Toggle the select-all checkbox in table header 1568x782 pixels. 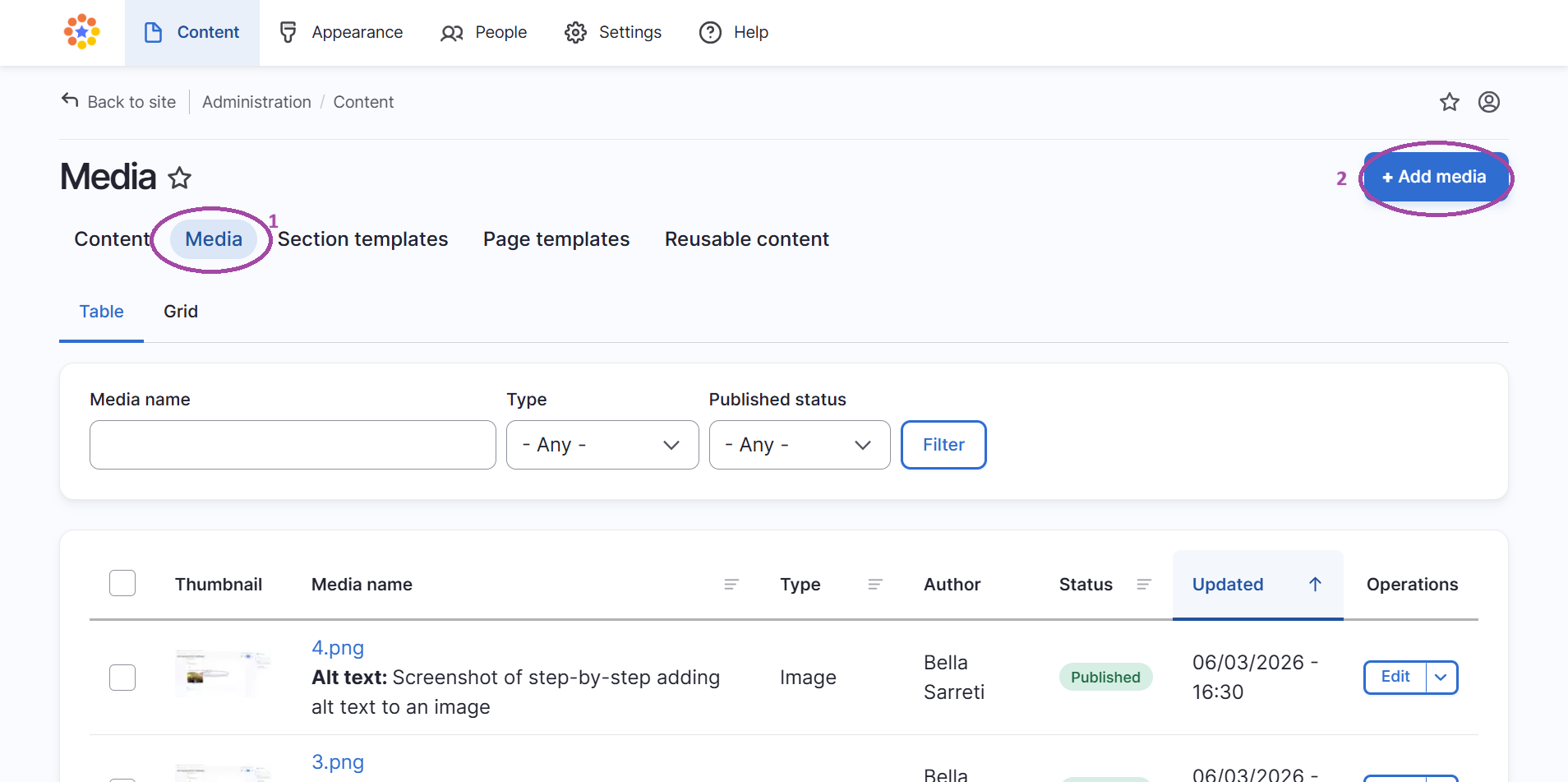(x=122, y=583)
